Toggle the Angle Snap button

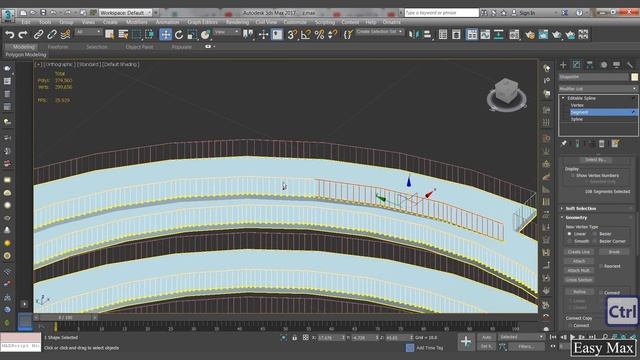tap(306, 35)
